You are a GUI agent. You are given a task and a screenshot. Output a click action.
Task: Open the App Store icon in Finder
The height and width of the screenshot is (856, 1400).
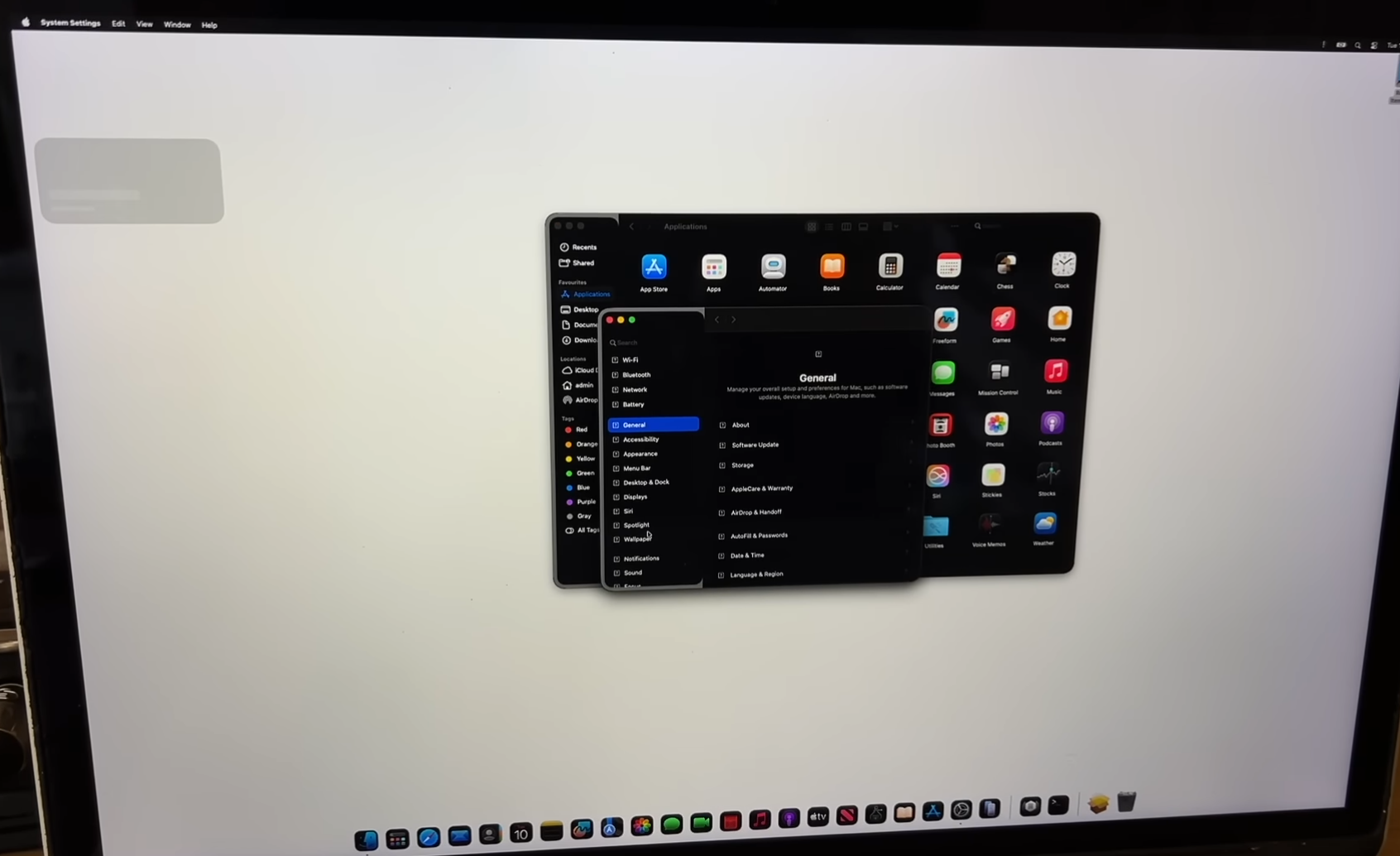pyautogui.click(x=654, y=267)
